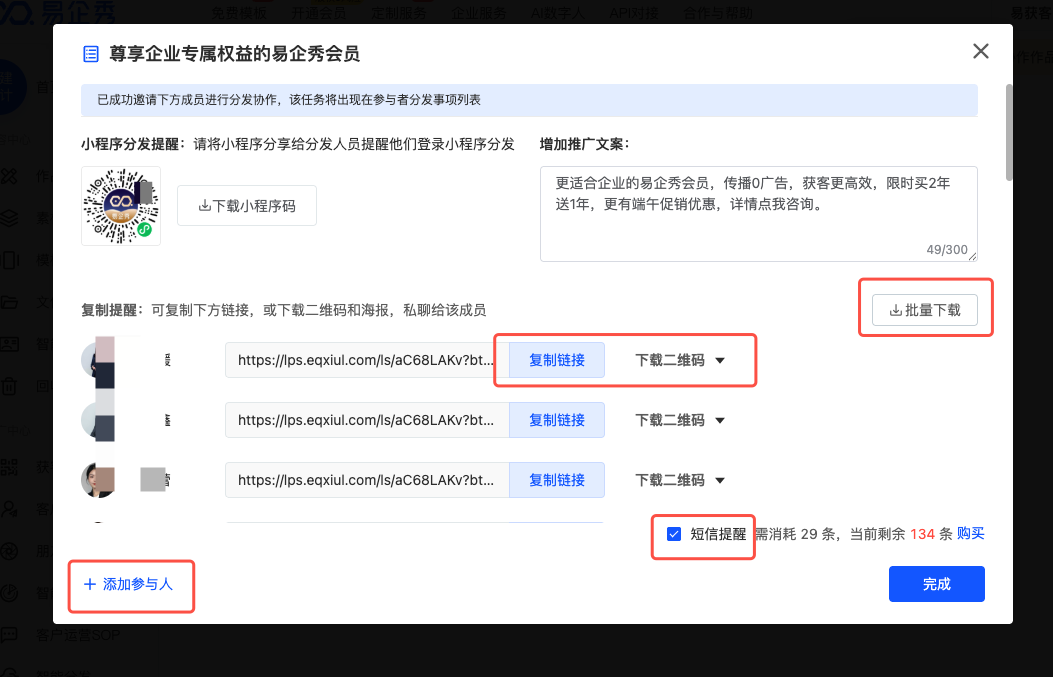The width and height of the screenshot is (1053, 677).
Task: Click the mini program QR code image
Action: [121, 206]
